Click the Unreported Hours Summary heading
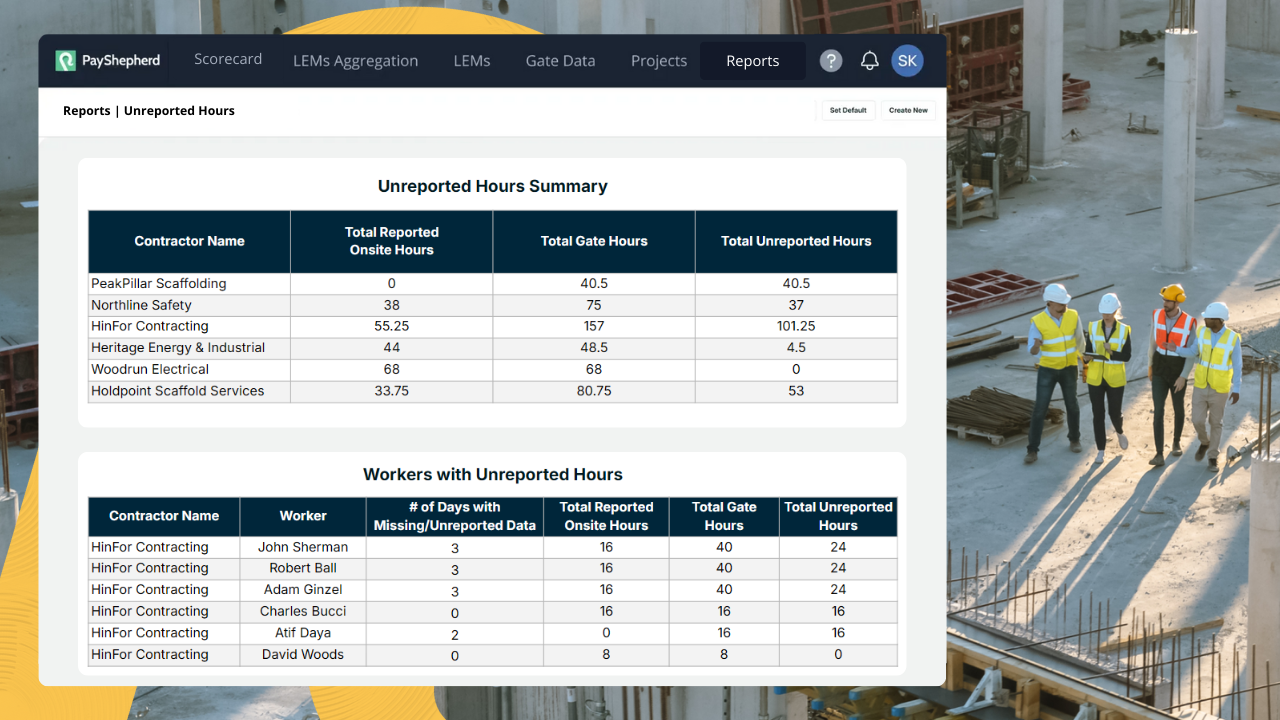The width and height of the screenshot is (1280, 720). point(493,186)
